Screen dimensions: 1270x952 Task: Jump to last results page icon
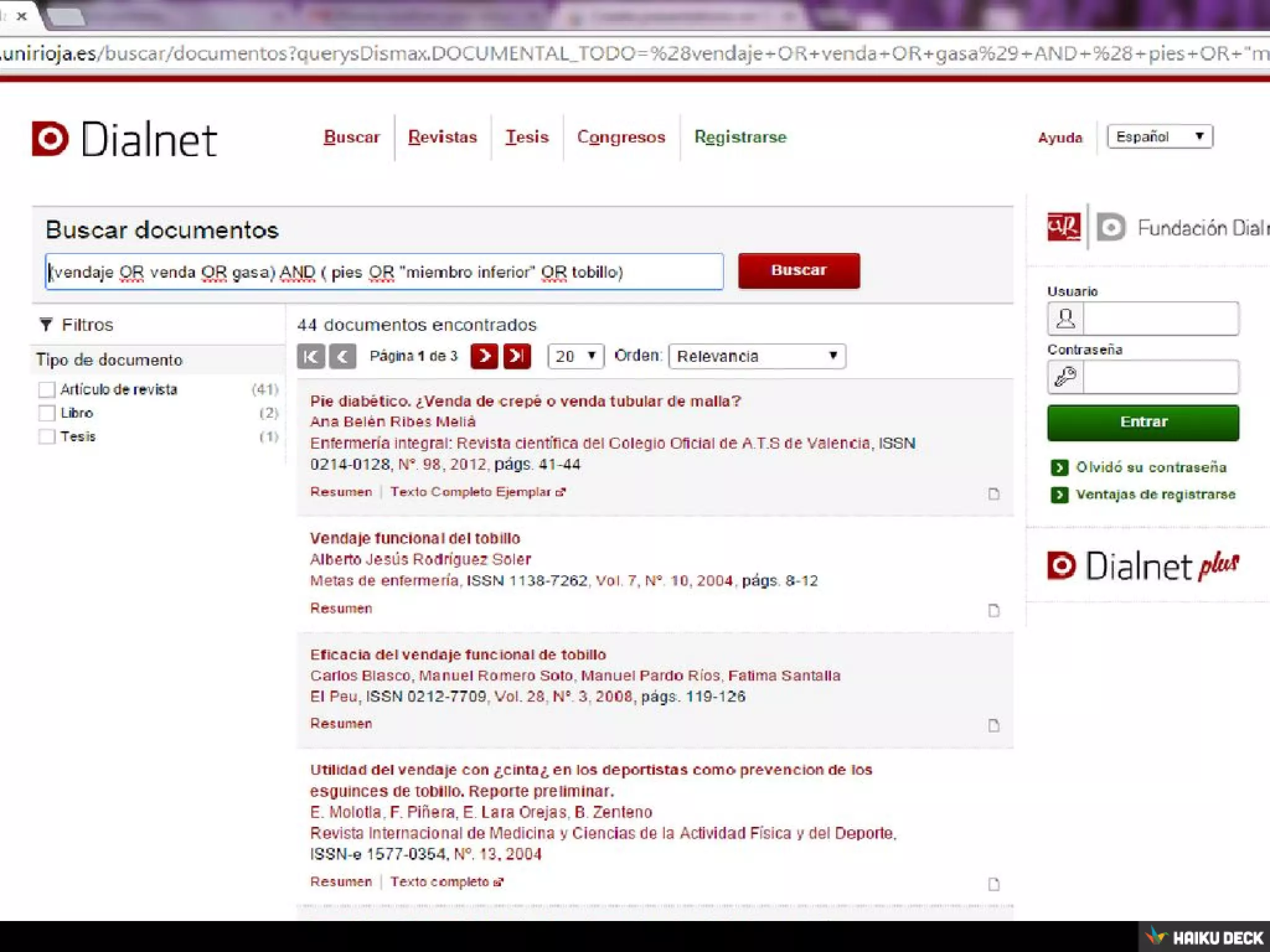click(x=517, y=356)
